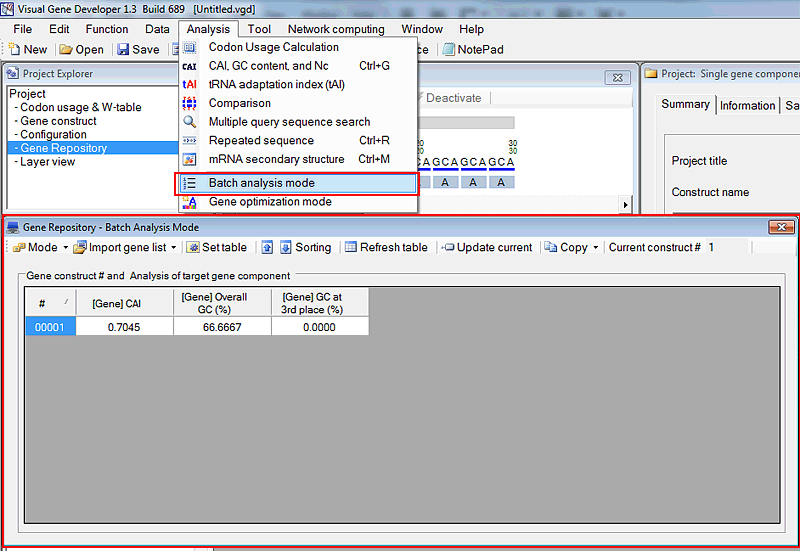Click the sort ascending up-arrow icon
Viewport: 800px width, 551px height.
point(267,247)
